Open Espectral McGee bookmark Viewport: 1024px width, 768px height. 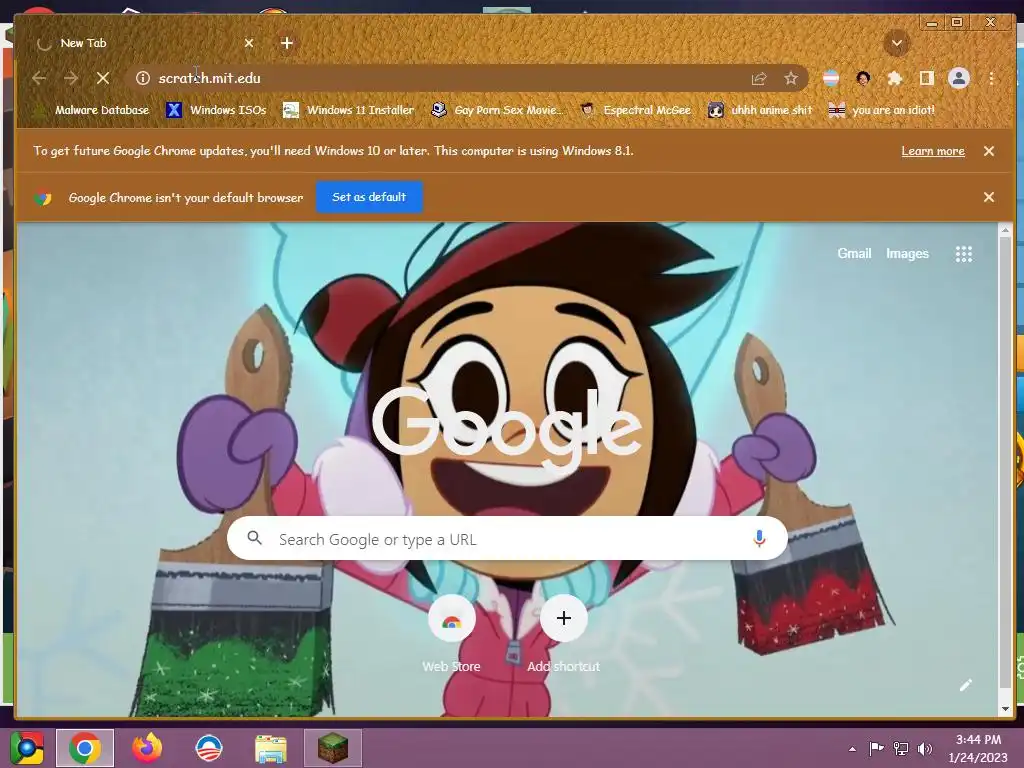click(636, 110)
